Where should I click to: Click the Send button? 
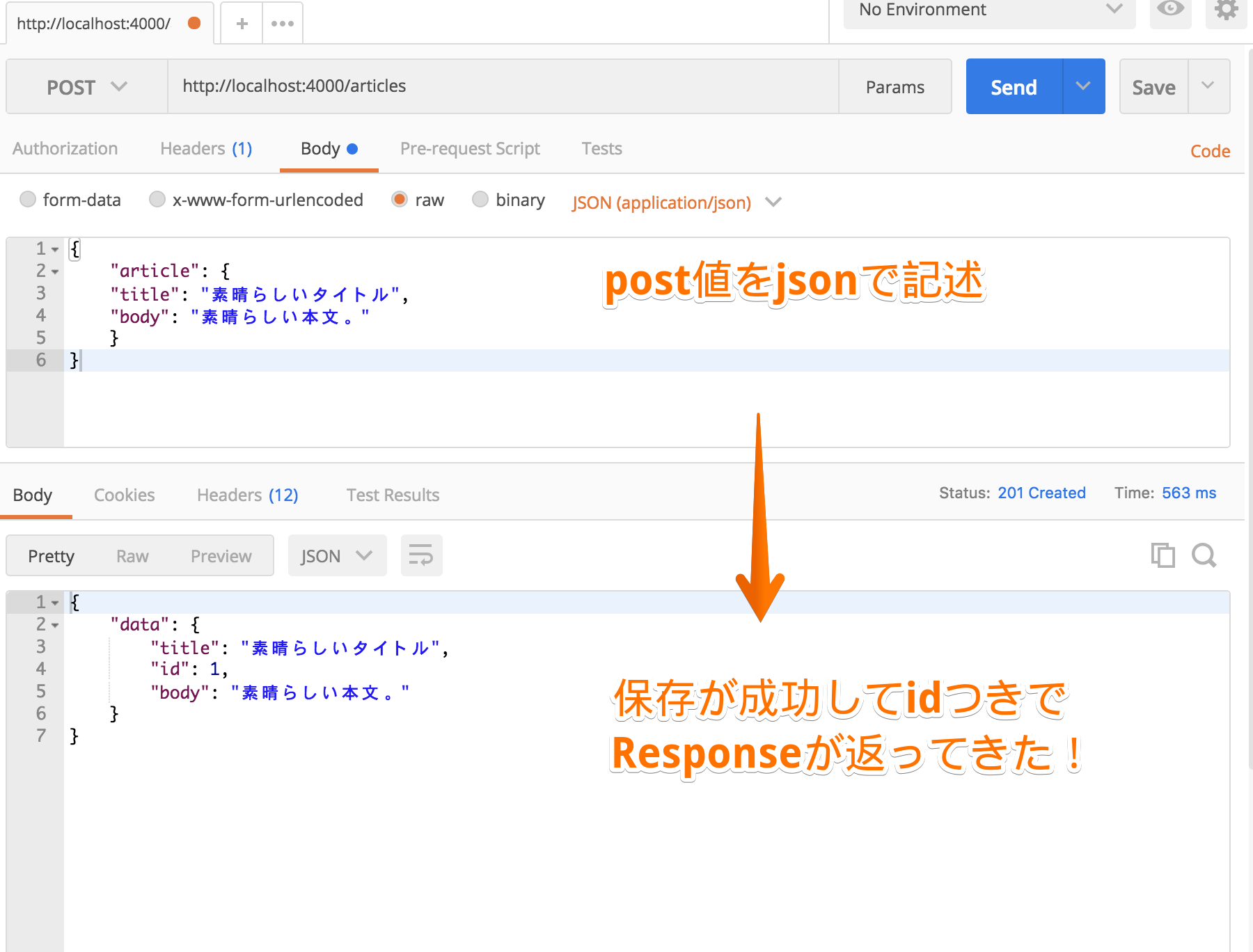[1014, 86]
